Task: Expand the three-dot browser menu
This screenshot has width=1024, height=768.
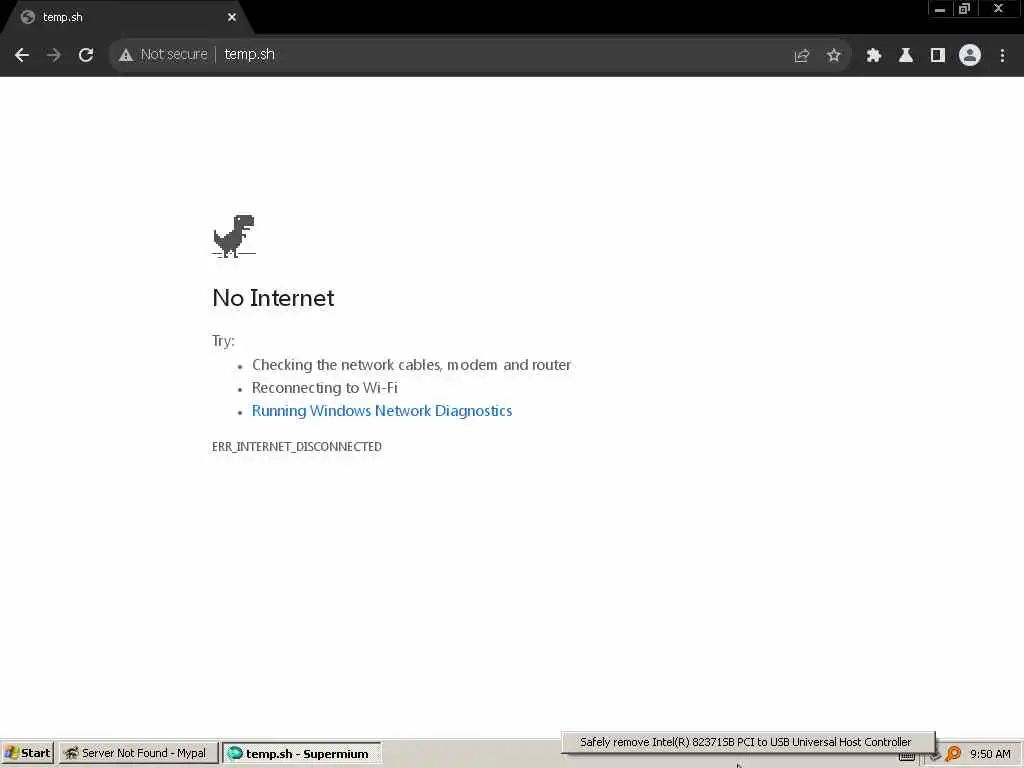Action: [x=1002, y=56]
